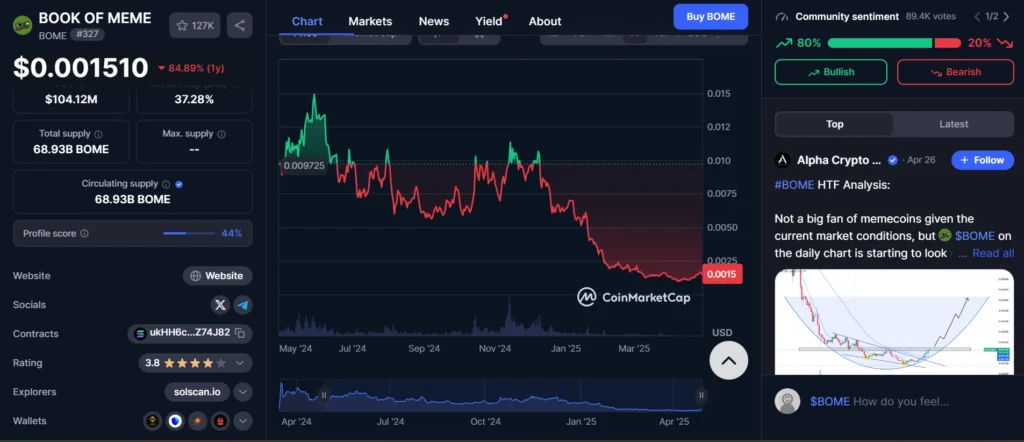Click Read all on the post

pos(993,253)
